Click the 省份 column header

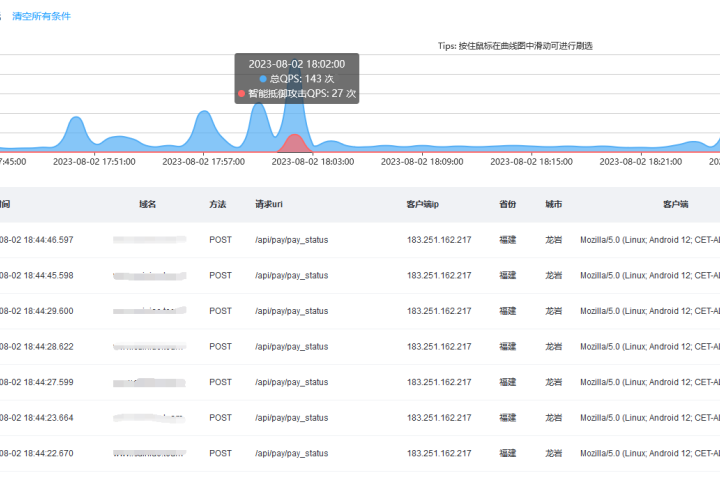(x=508, y=204)
